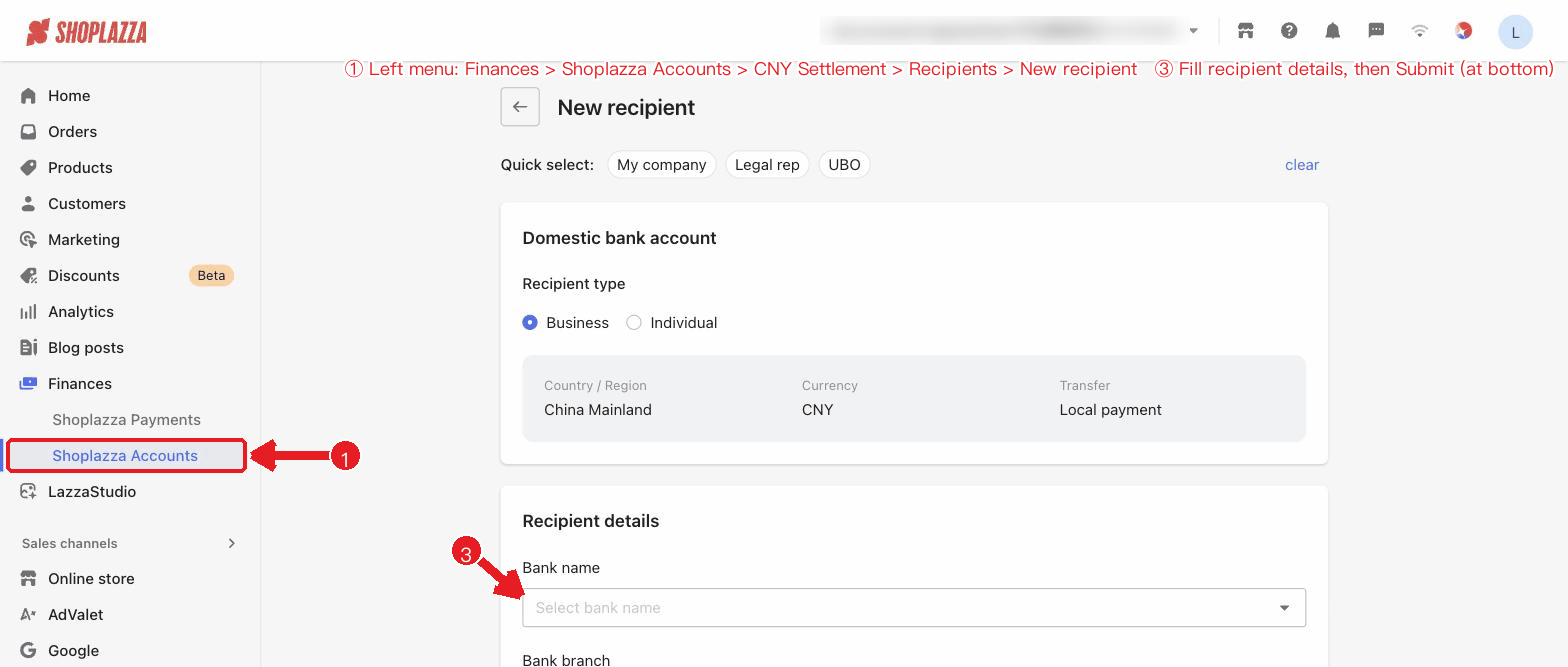
Task: Open Customers in the sidebar
Action: point(87,204)
